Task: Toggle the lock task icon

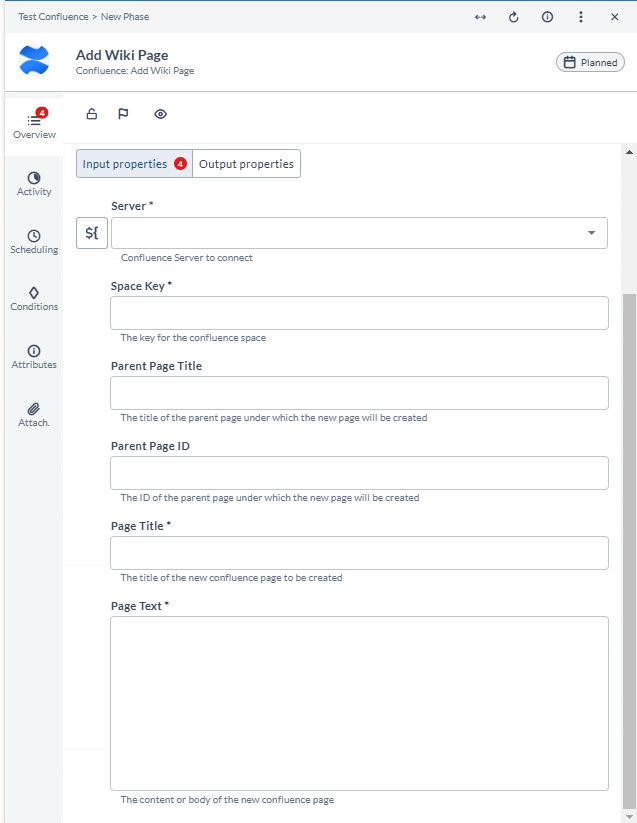Action: (92, 114)
